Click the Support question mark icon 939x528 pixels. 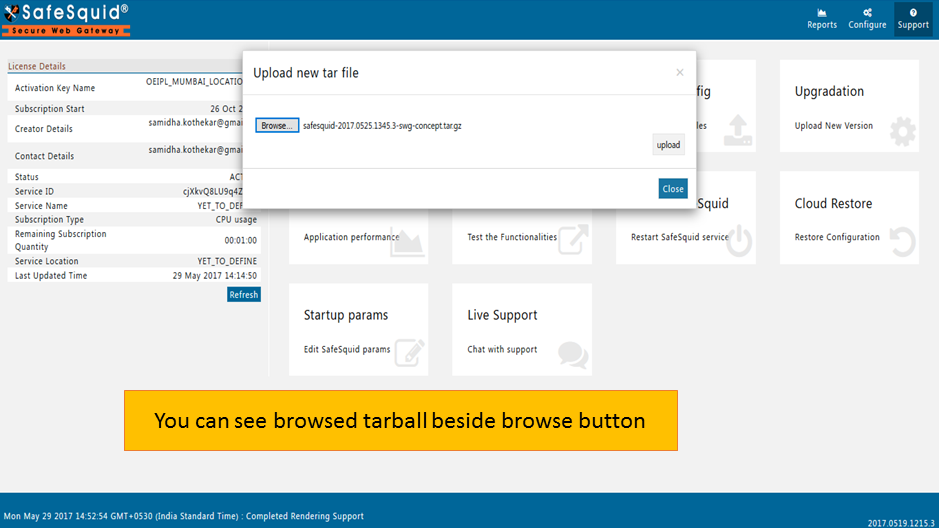(x=913, y=13)
